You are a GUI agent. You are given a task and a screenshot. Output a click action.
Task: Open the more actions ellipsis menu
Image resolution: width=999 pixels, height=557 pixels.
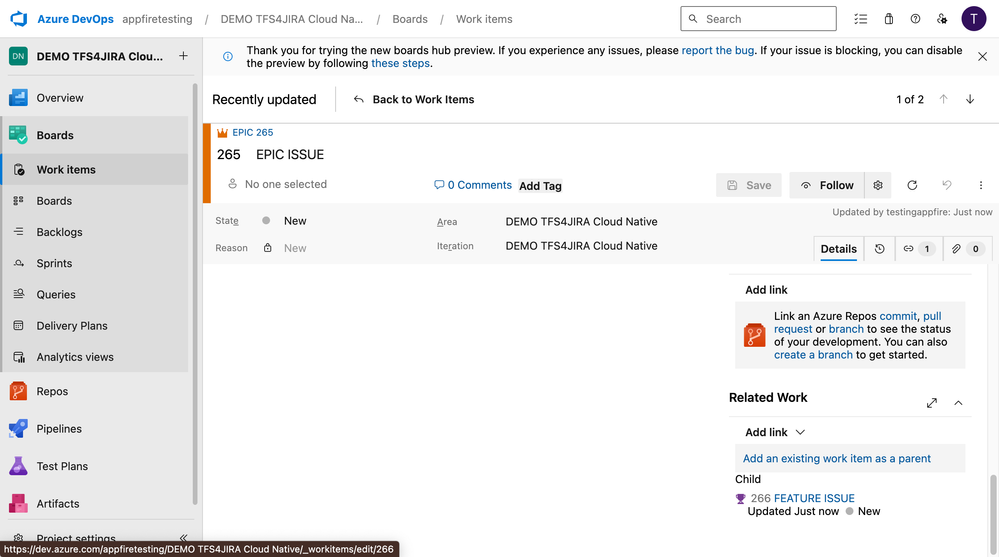click(x=981, y=185)
